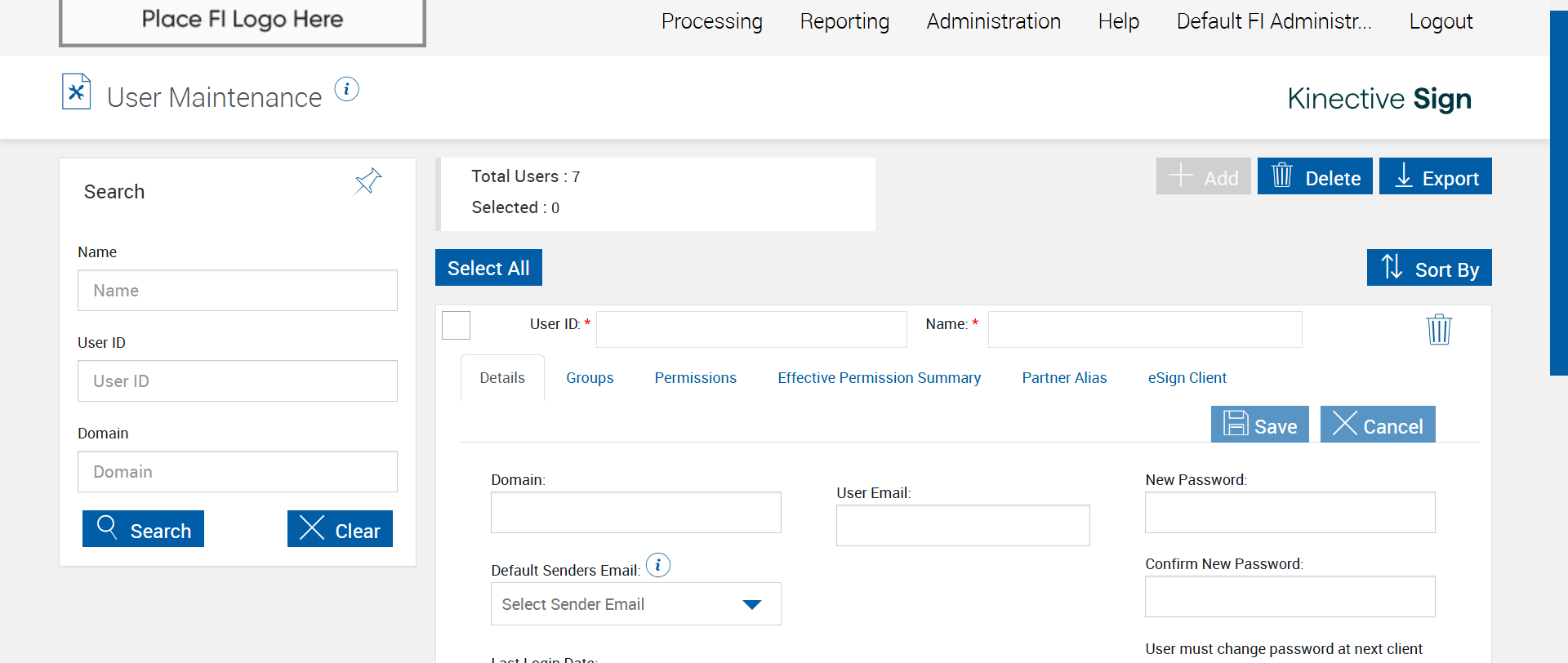Click the Delete users button
Screen dimensions: 1568x663
point(1314,176)
